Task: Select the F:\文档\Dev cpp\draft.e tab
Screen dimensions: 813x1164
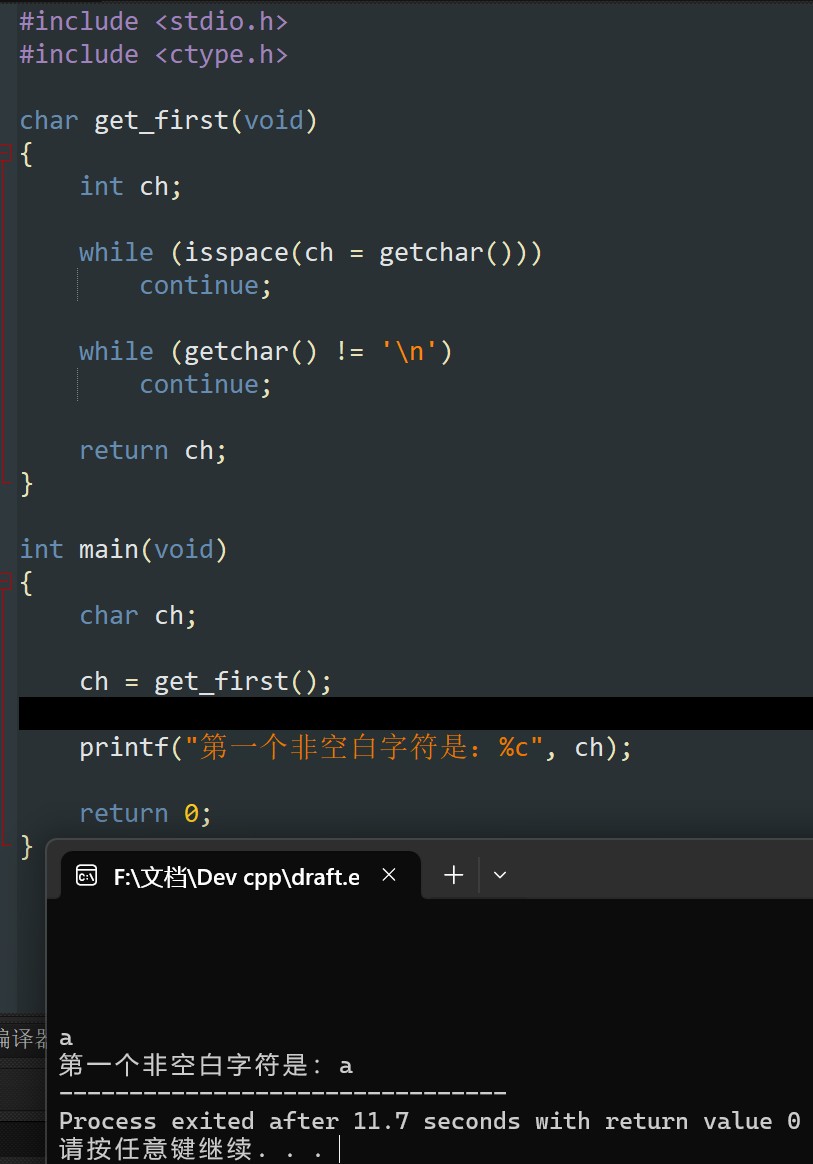Action: click(x=241, y=876)
